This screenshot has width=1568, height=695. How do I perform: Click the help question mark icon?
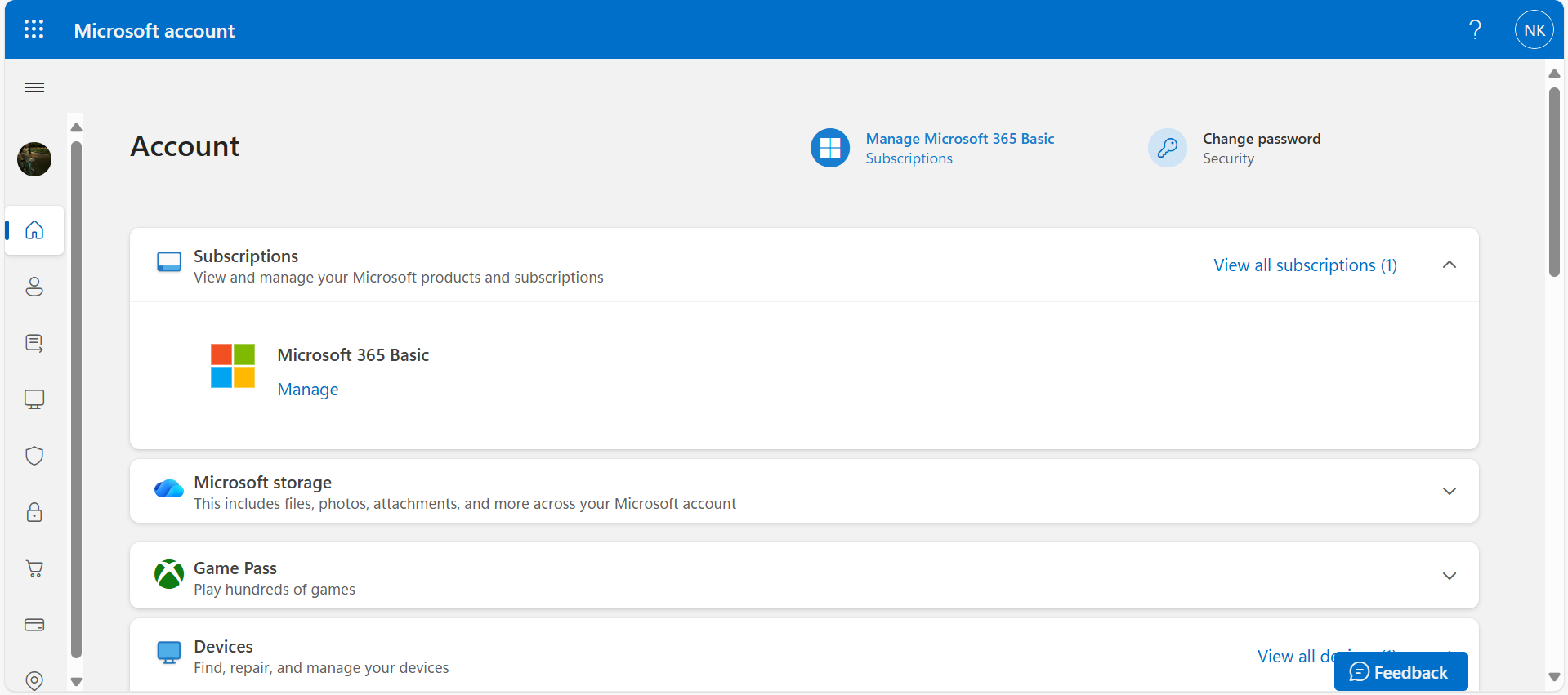[1475, 30]
